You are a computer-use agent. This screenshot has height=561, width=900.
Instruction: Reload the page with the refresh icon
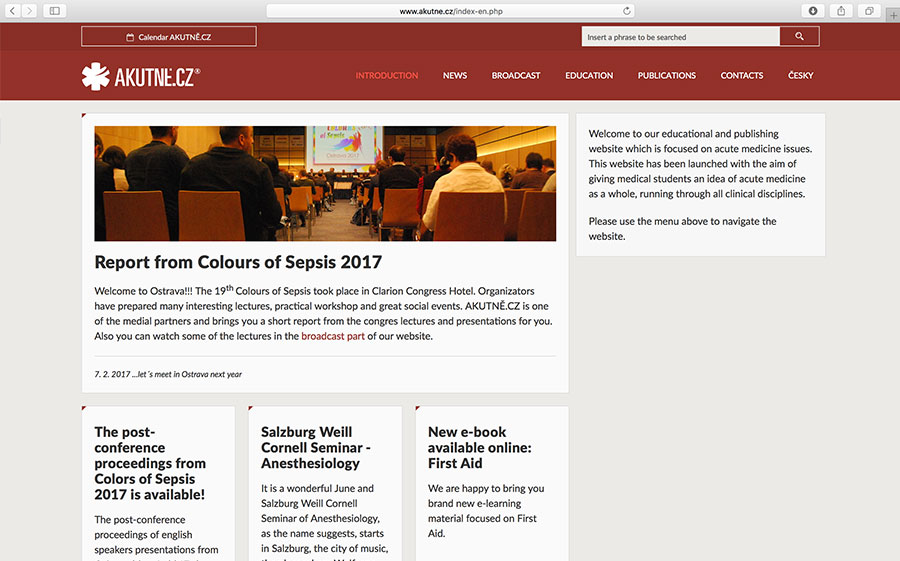(x=627, y=10)
